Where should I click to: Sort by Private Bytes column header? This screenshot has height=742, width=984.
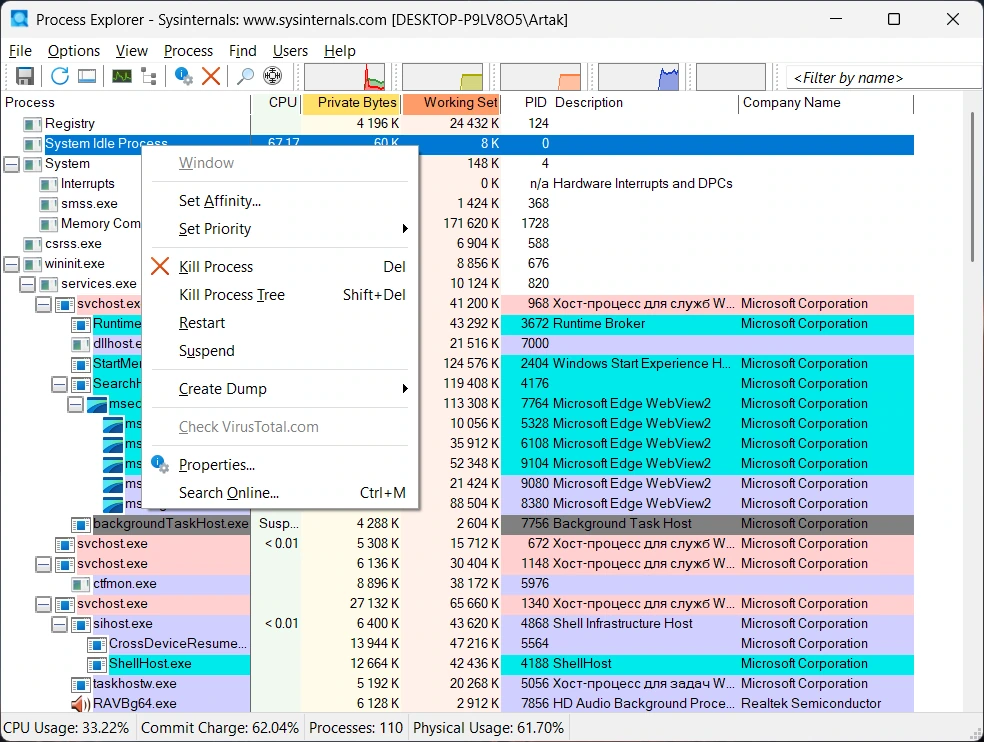351,103
